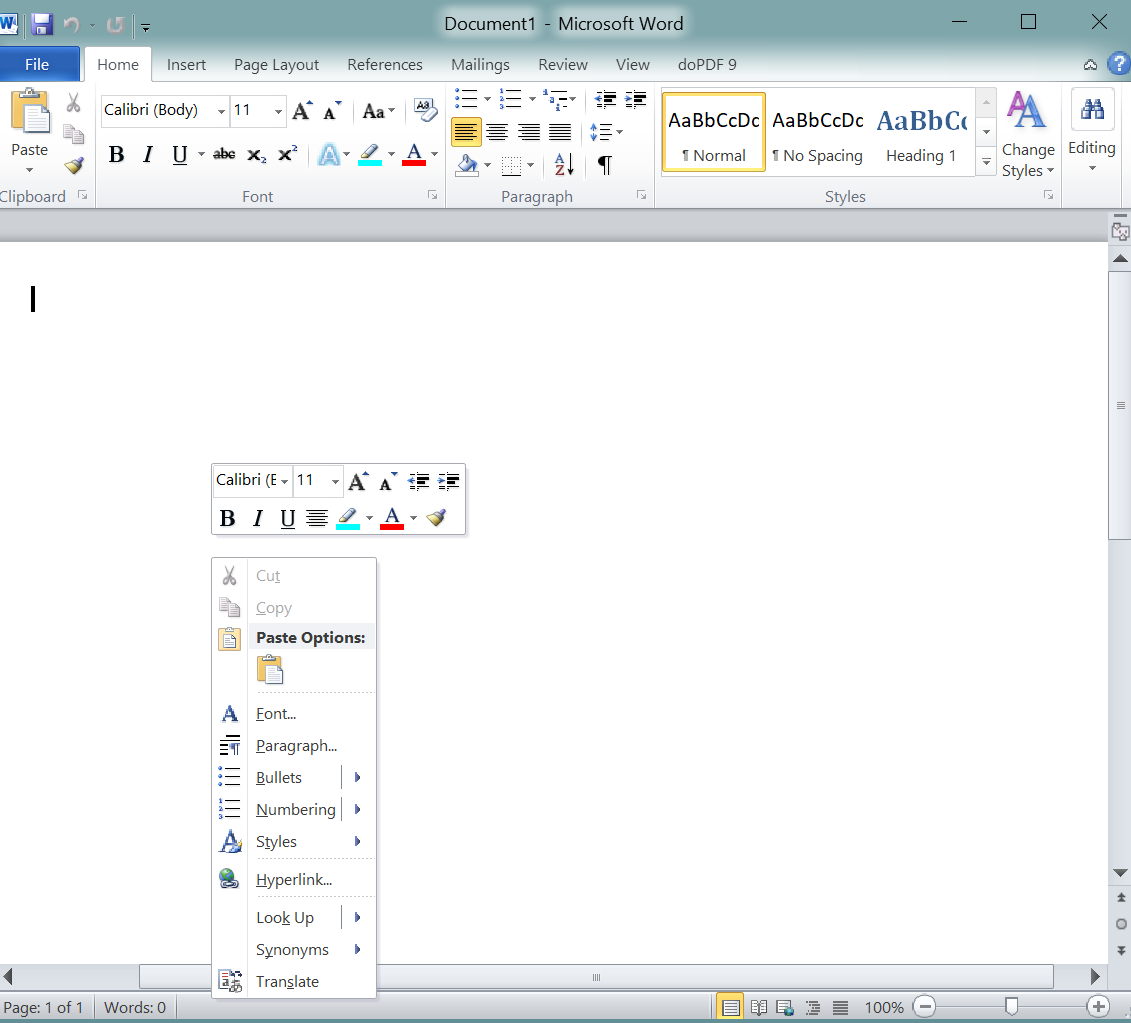The height and width of the screenshot is (1023, 1131).
Task: Click the zoom slider handle
Action: point(1011,1006)
